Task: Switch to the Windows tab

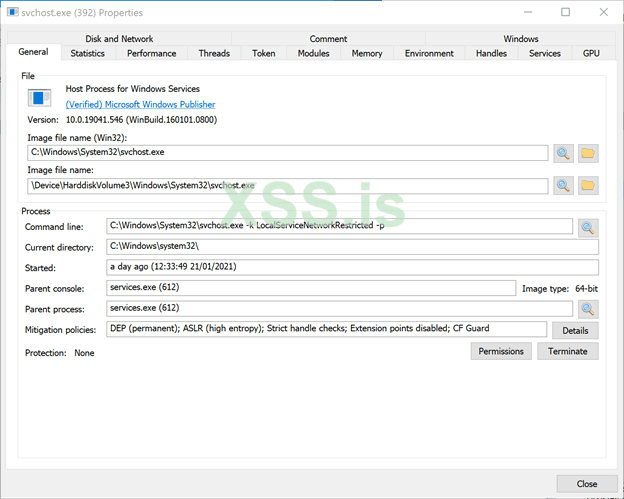Action: coord(521,39)
